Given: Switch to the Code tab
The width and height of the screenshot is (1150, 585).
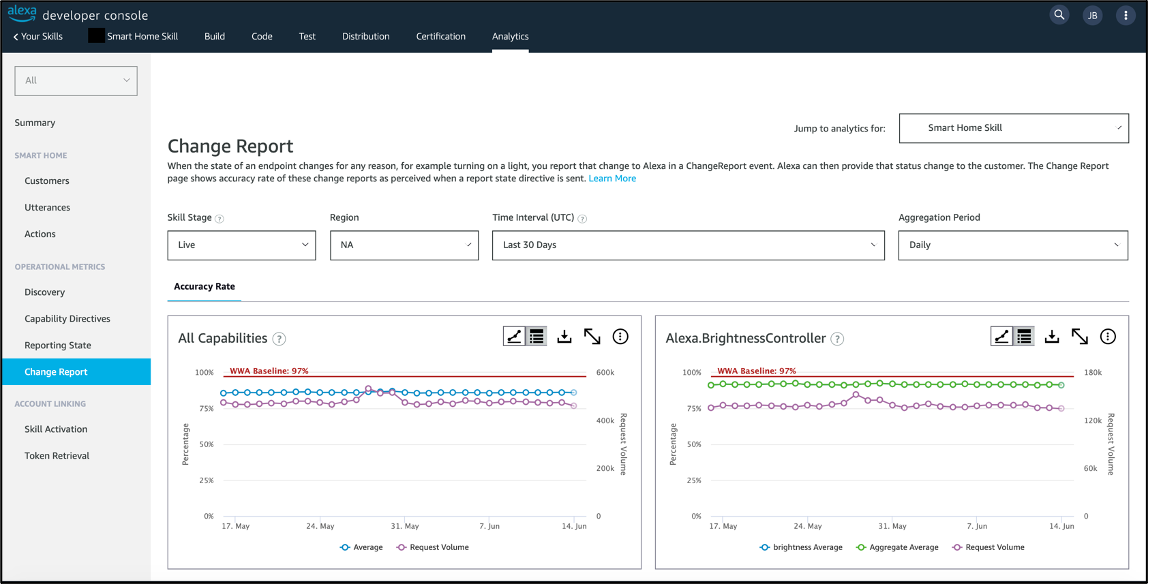Looking at the screenshot, I should click(261, 36).
